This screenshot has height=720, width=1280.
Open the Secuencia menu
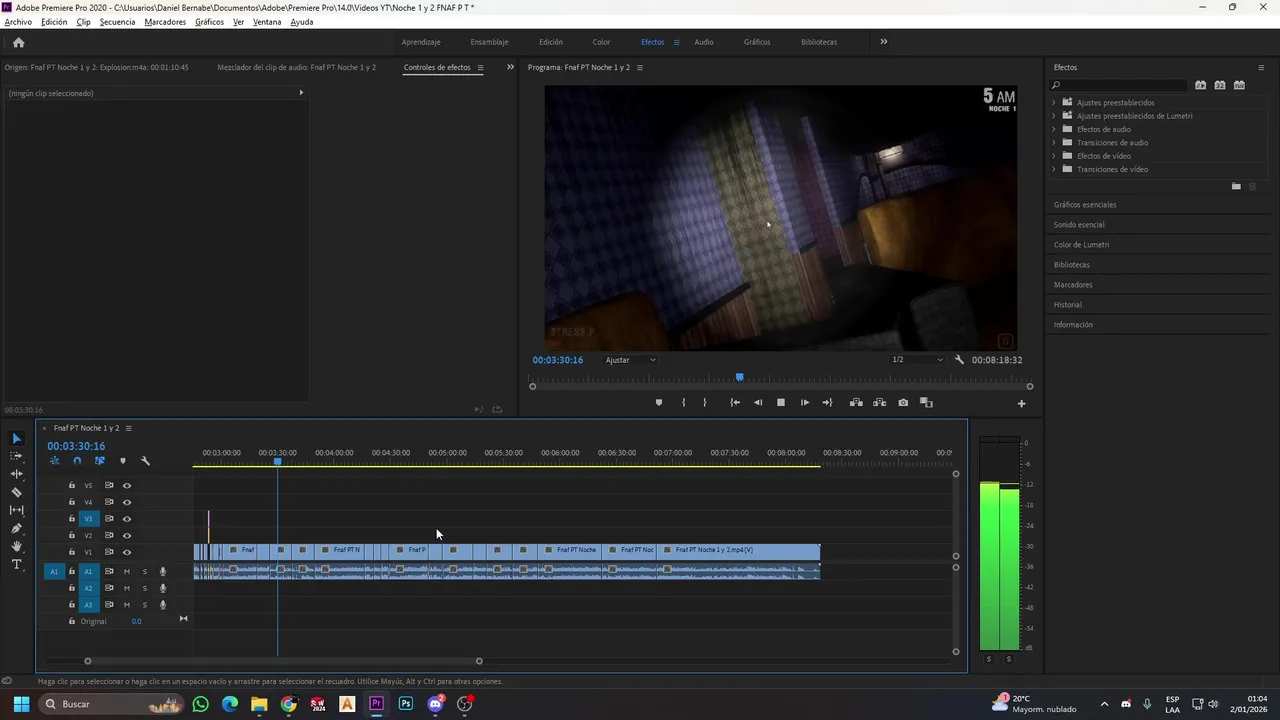point(118,22)
